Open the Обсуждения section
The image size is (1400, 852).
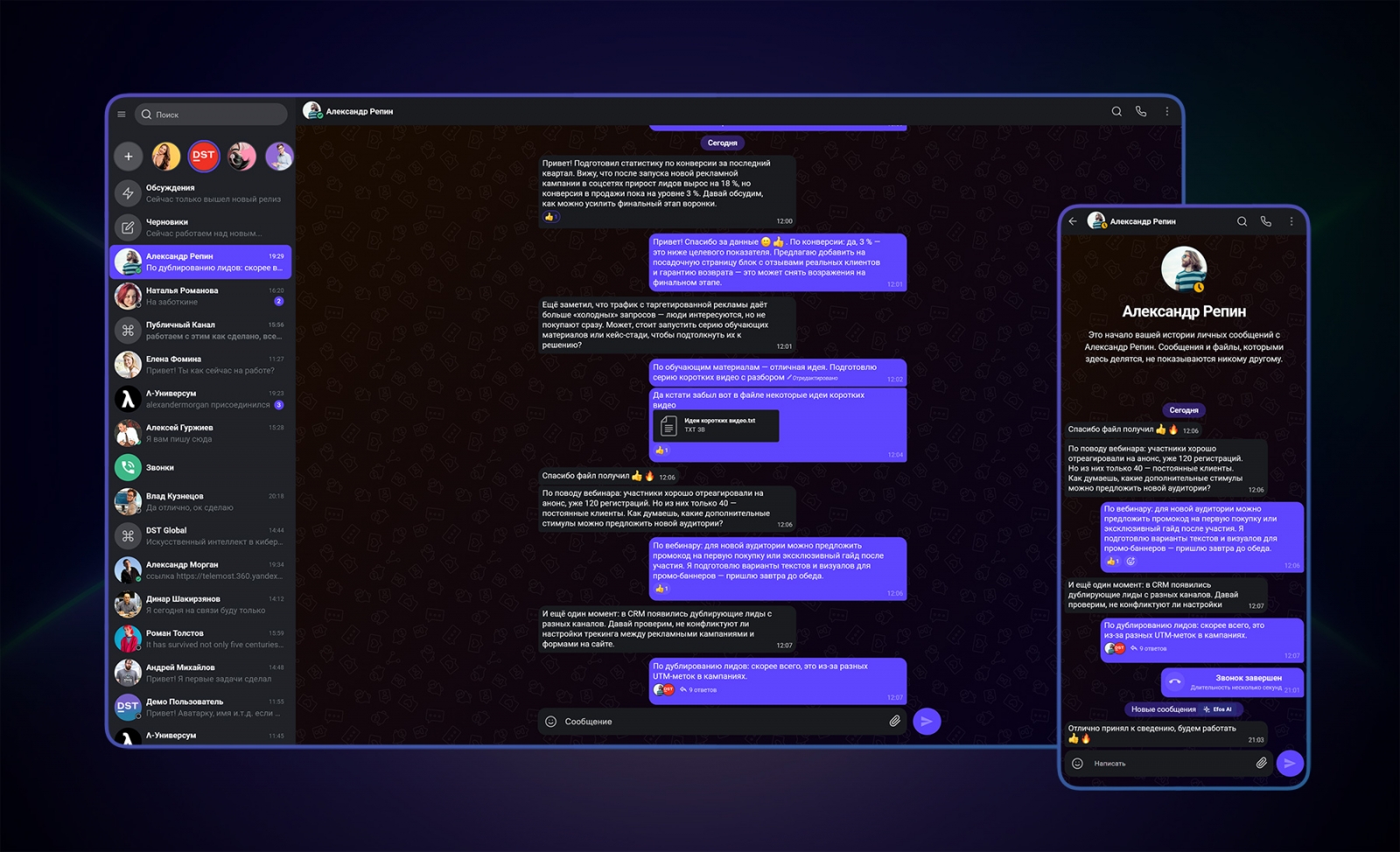coord(201,193)
